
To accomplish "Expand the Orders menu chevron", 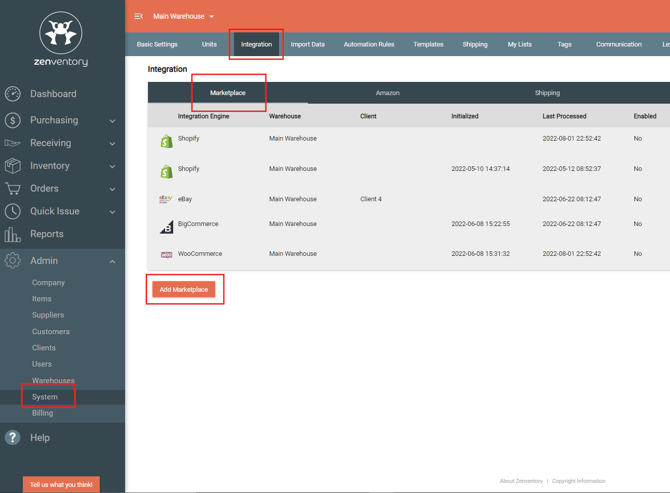I will click(112, 189).
